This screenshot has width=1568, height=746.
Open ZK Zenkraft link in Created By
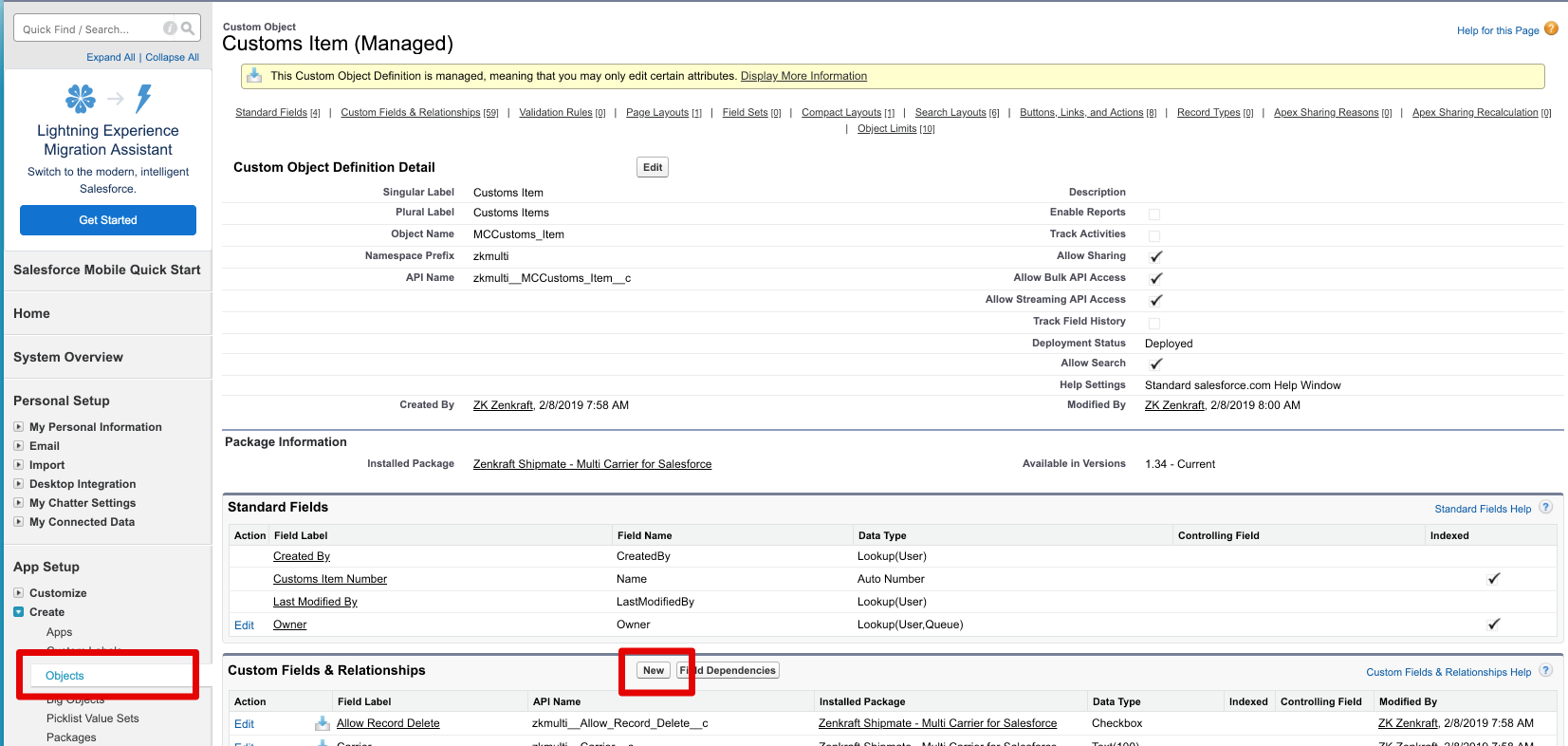click(503, 405)
